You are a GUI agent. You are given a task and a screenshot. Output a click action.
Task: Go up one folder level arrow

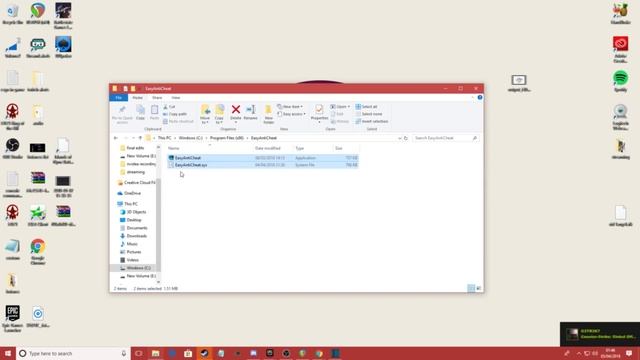coord(140,138)
